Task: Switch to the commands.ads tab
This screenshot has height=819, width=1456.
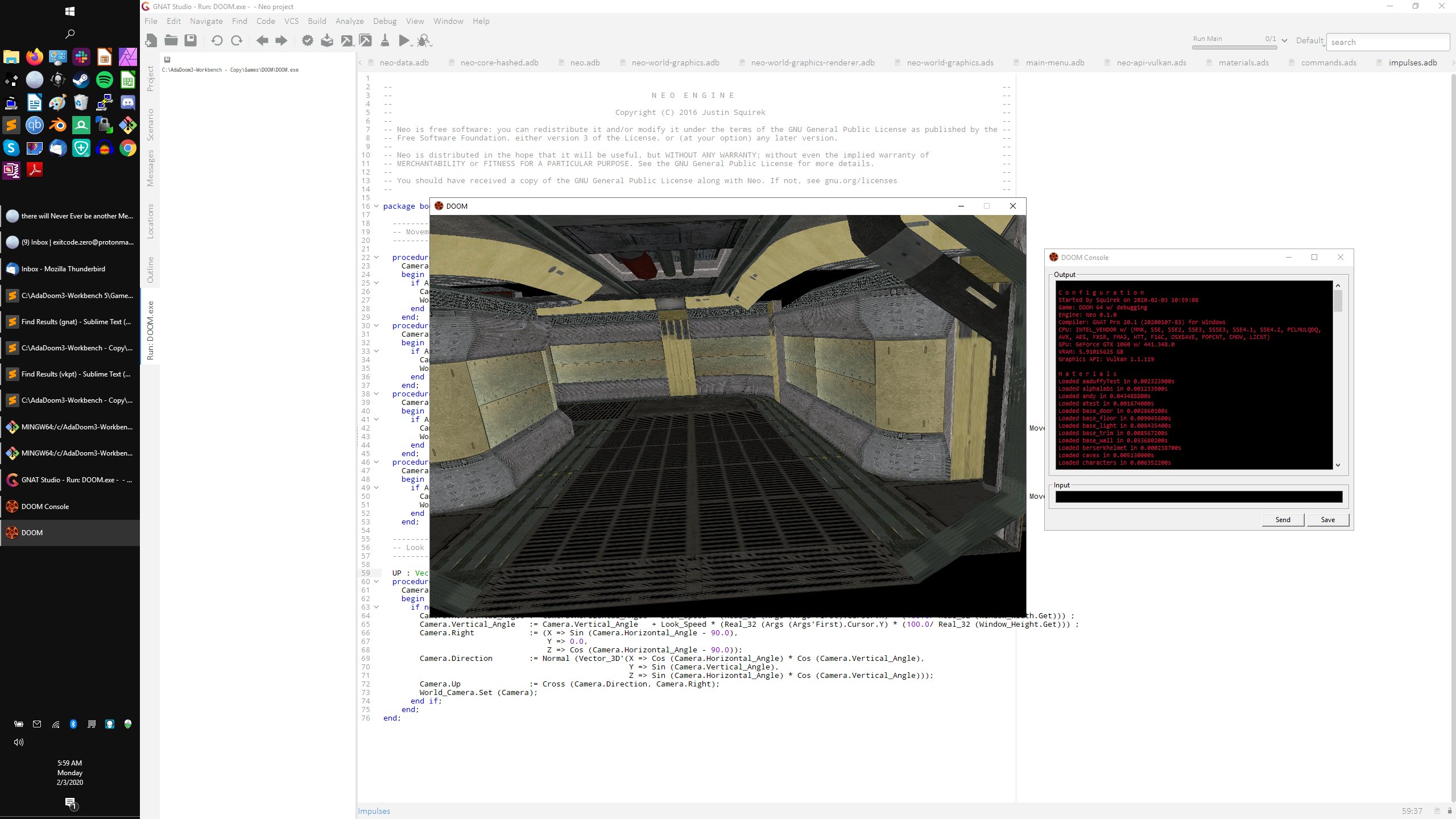Action: pos(1328,63)
